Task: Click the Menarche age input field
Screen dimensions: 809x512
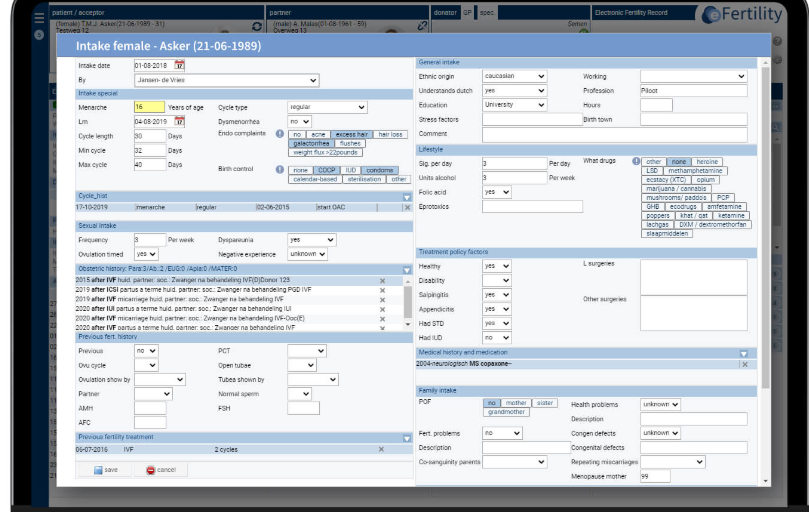Action: (x=150, y=107)
